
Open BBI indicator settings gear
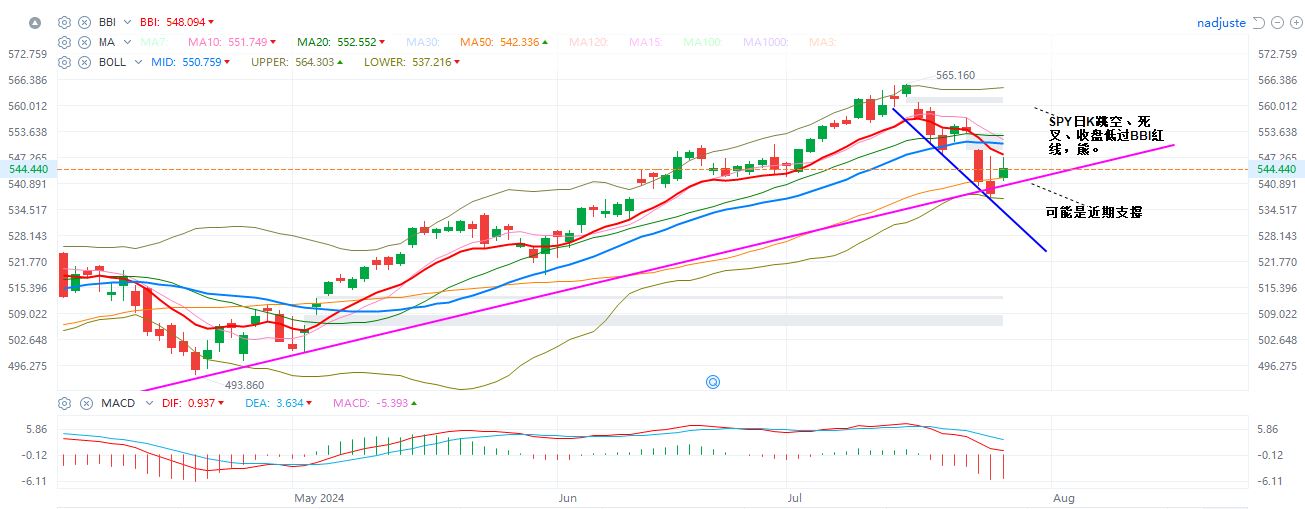pos(65,22)
